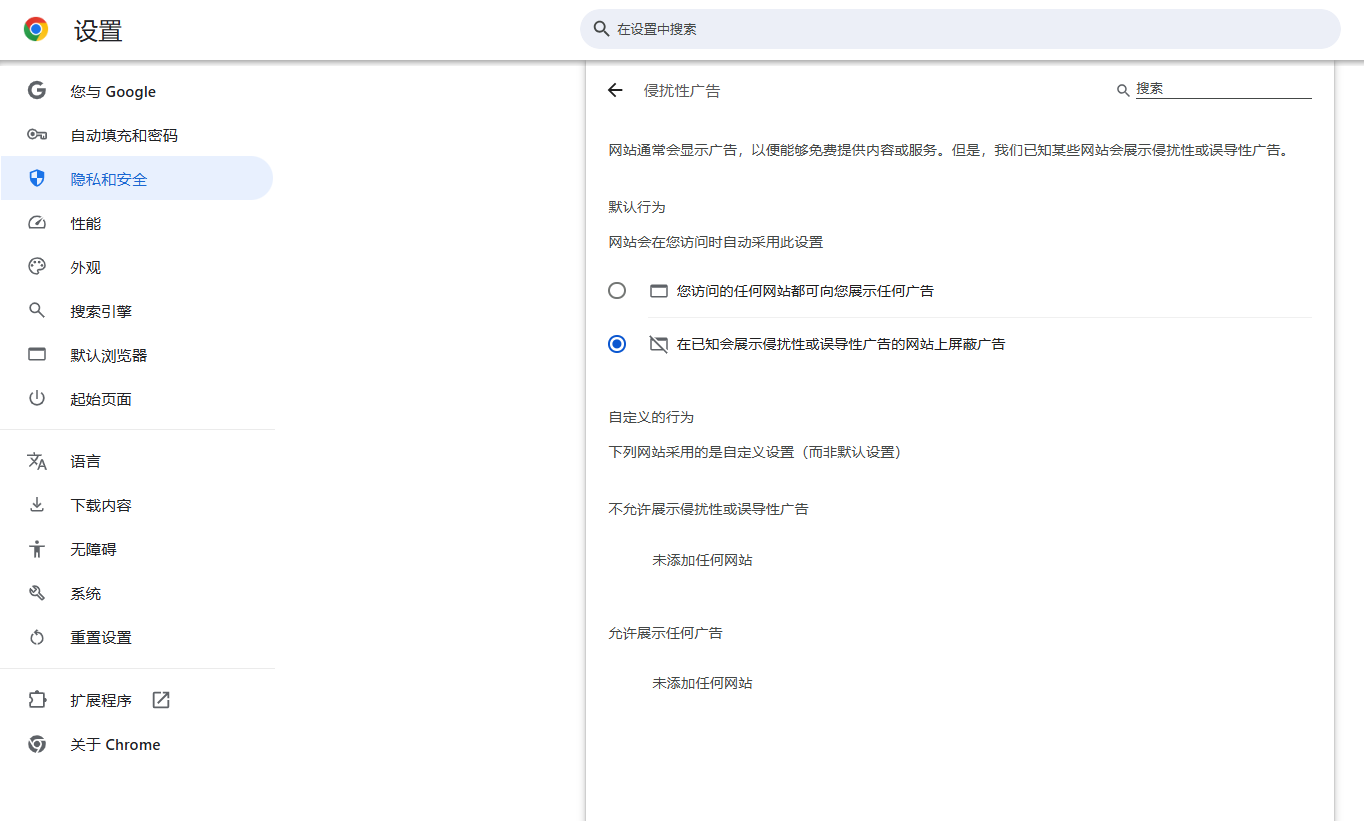
Task: Open 扩展程序 link in sidebar
Action: click(137, 700)
